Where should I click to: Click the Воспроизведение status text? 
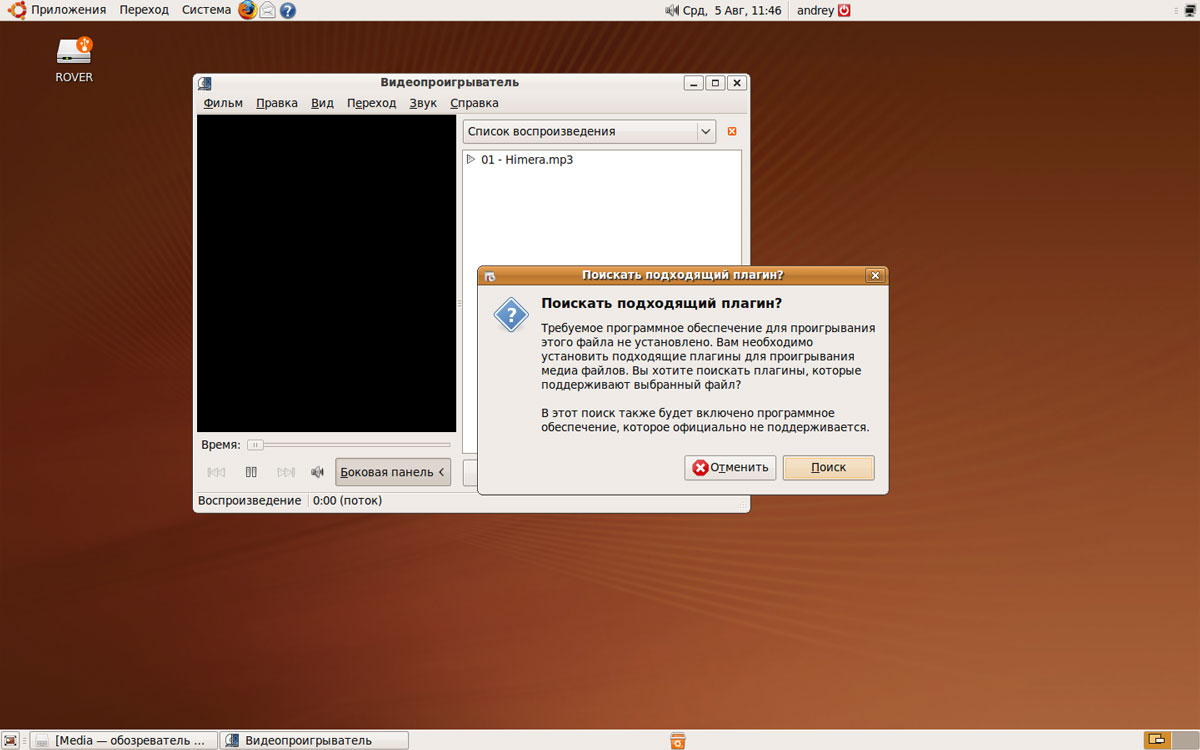pos(249,500)
